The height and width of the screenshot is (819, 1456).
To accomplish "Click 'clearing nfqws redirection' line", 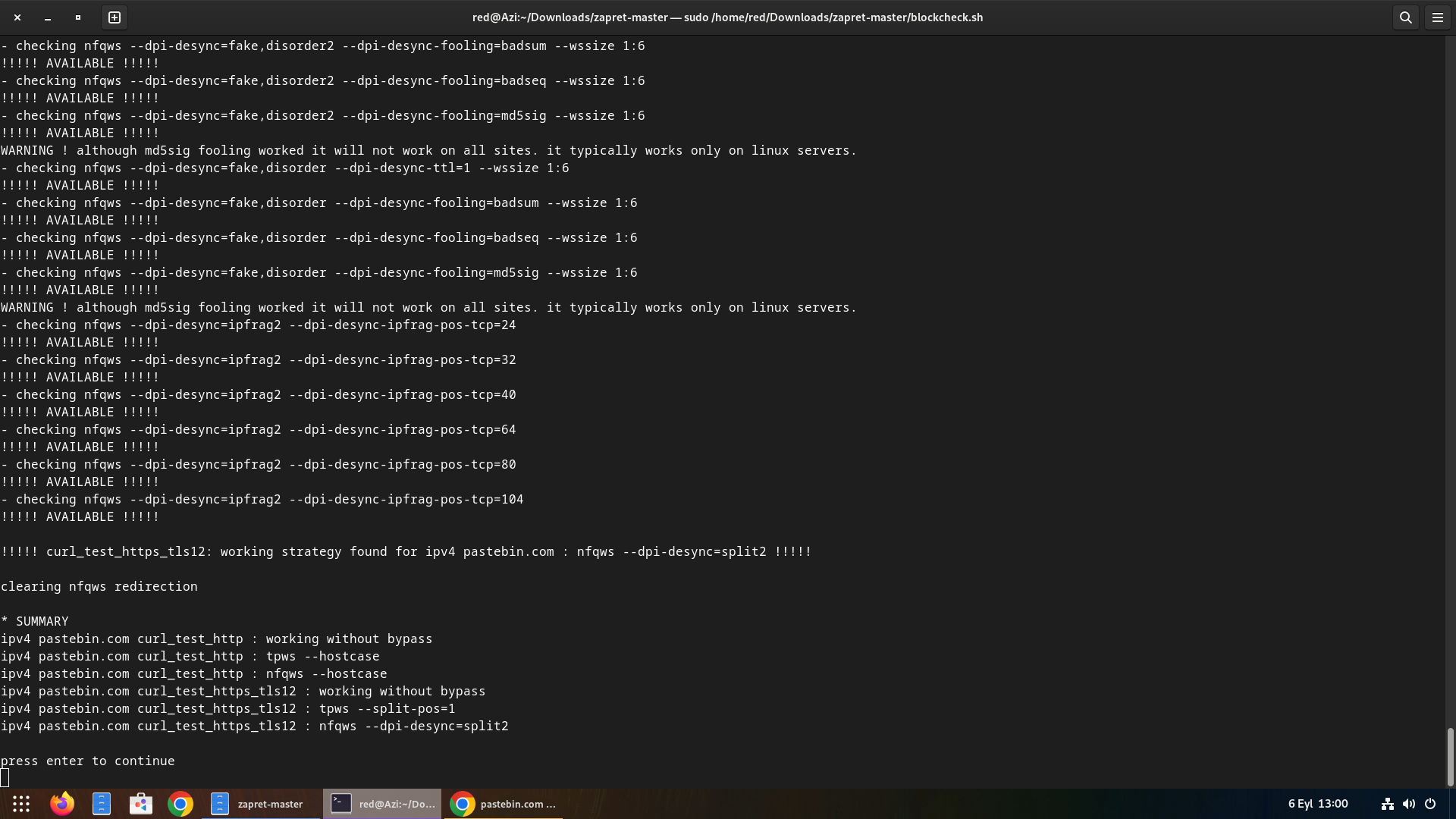I will (99, 586).
